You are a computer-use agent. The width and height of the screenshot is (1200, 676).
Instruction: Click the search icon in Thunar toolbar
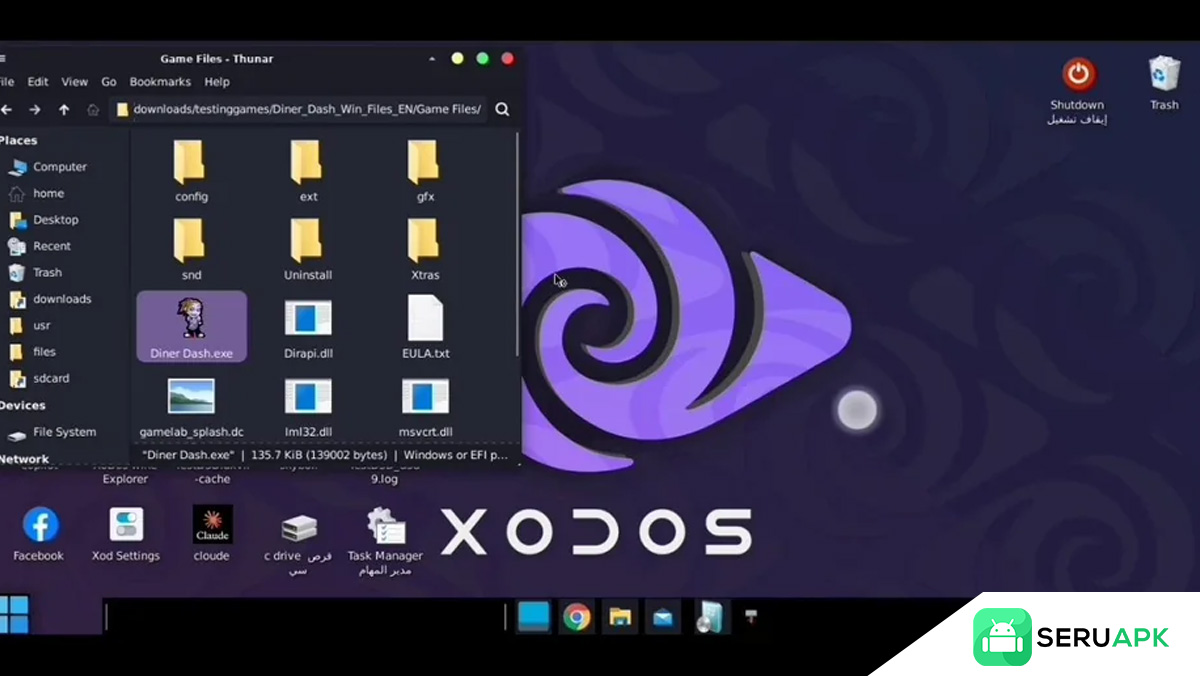point(502,110)
